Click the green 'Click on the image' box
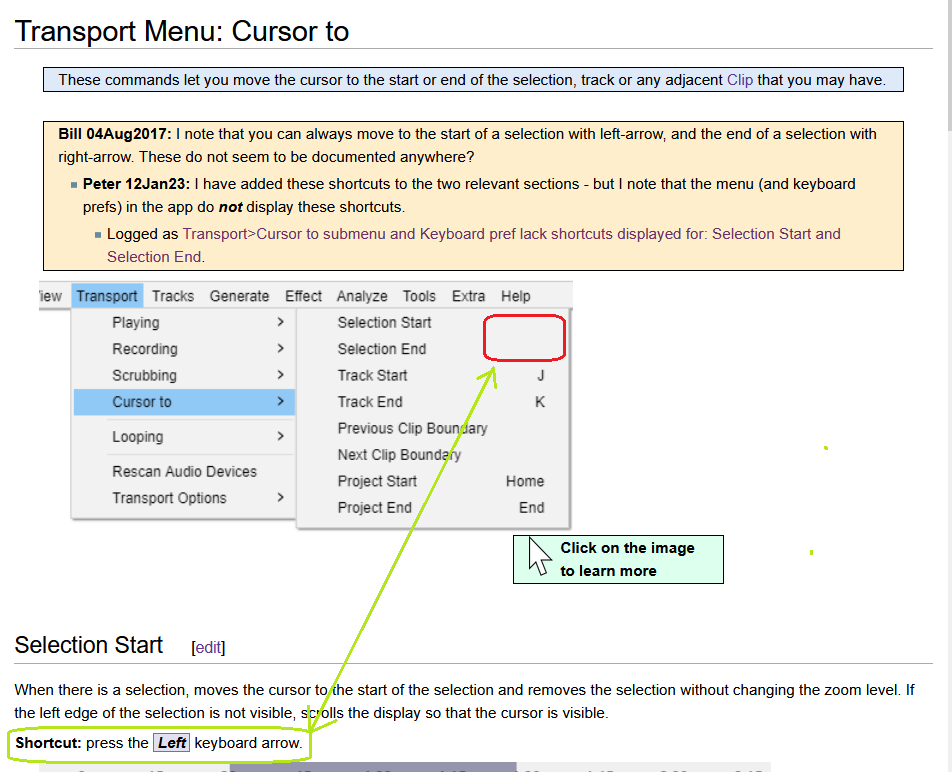Screen dimensions: 952x772 pos(618,559)
